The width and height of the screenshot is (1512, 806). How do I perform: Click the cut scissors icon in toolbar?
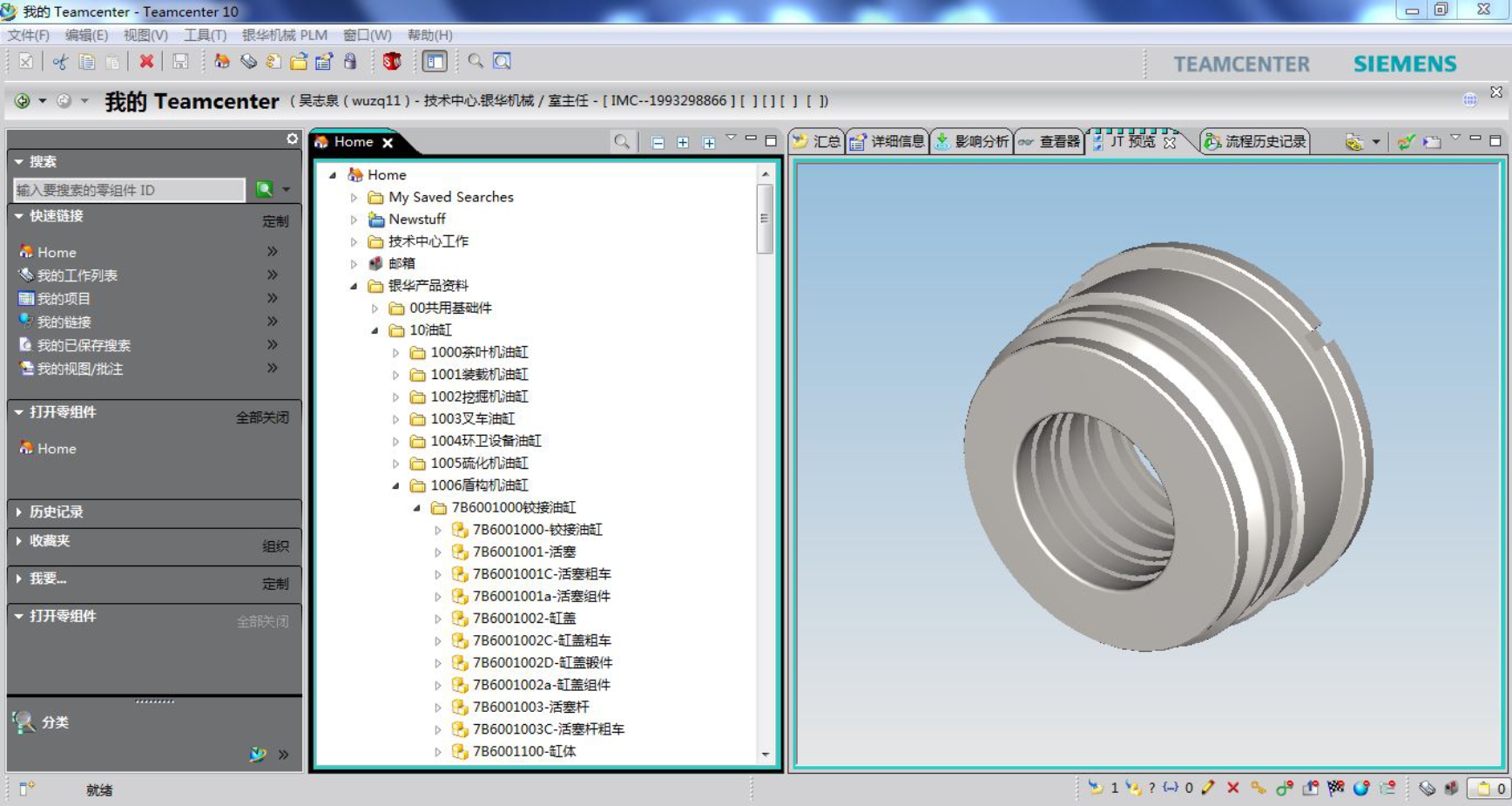tap(60, 62)
